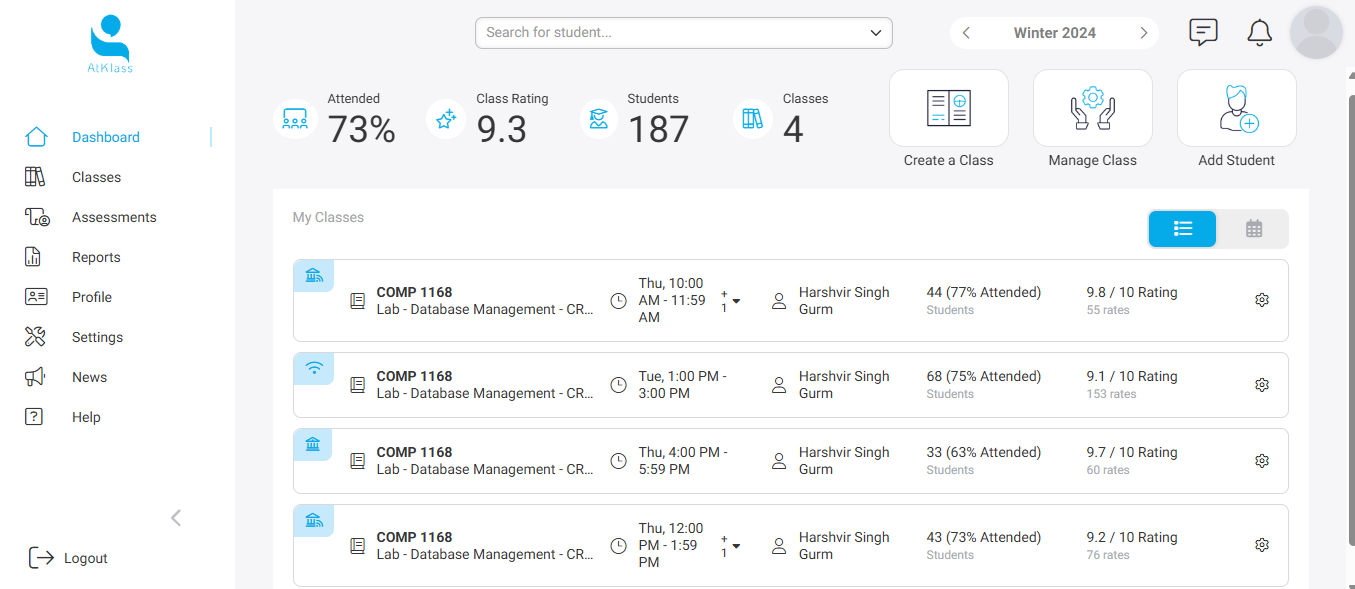Click the Create a Class icon

tap(948, 108)
